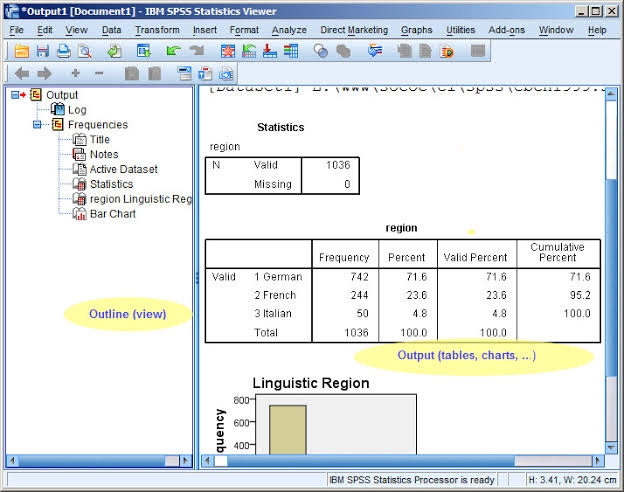The image size is (624, 492).
Task: Click the grey overlapping circles toolbar icon
Action: [343, 51]
